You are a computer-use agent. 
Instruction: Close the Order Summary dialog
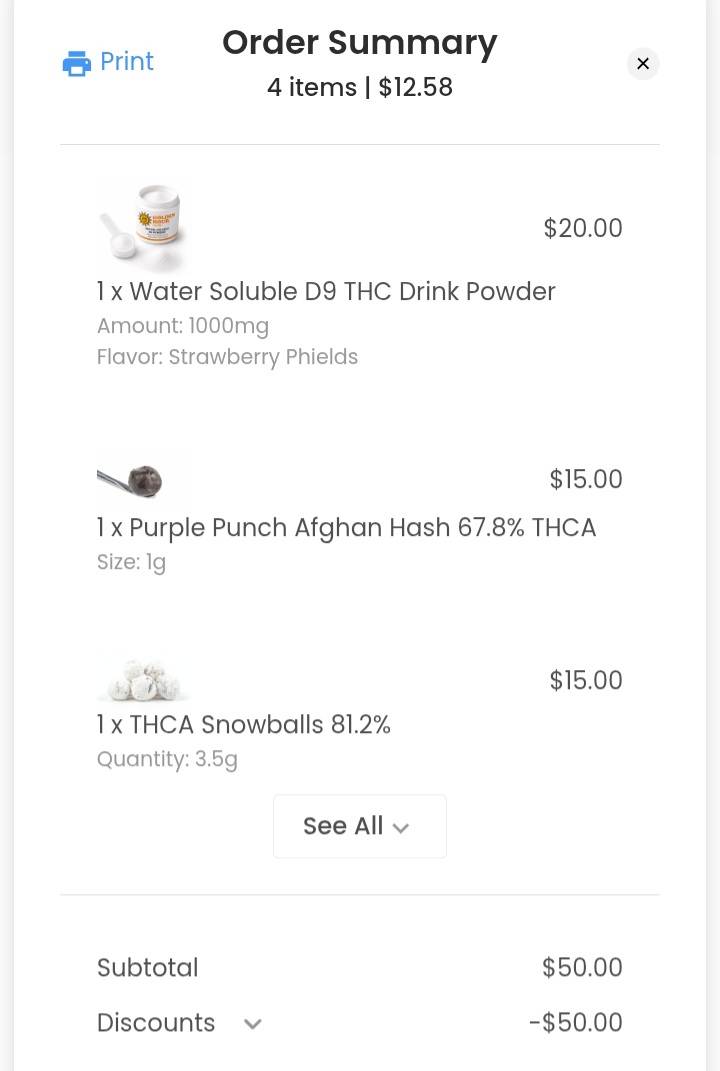(x=643, y=64)
